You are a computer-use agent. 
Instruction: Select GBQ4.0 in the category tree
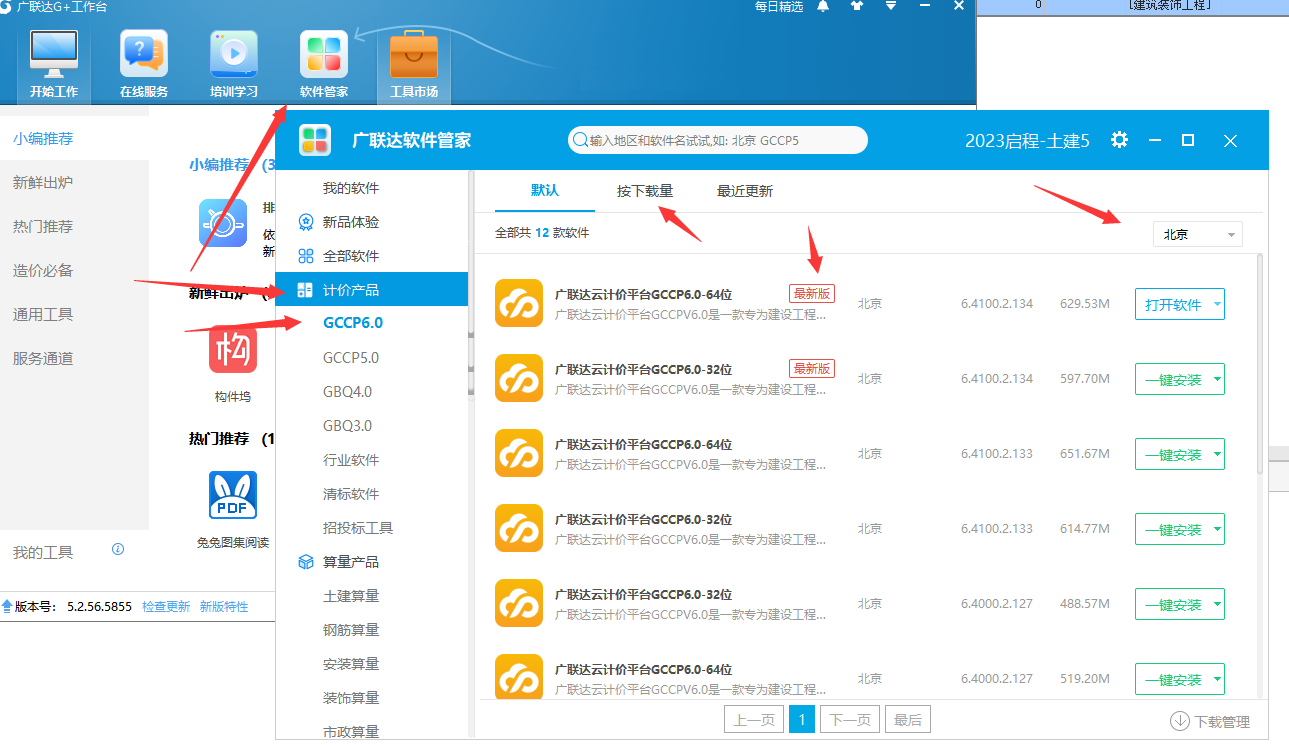[347, 392]
